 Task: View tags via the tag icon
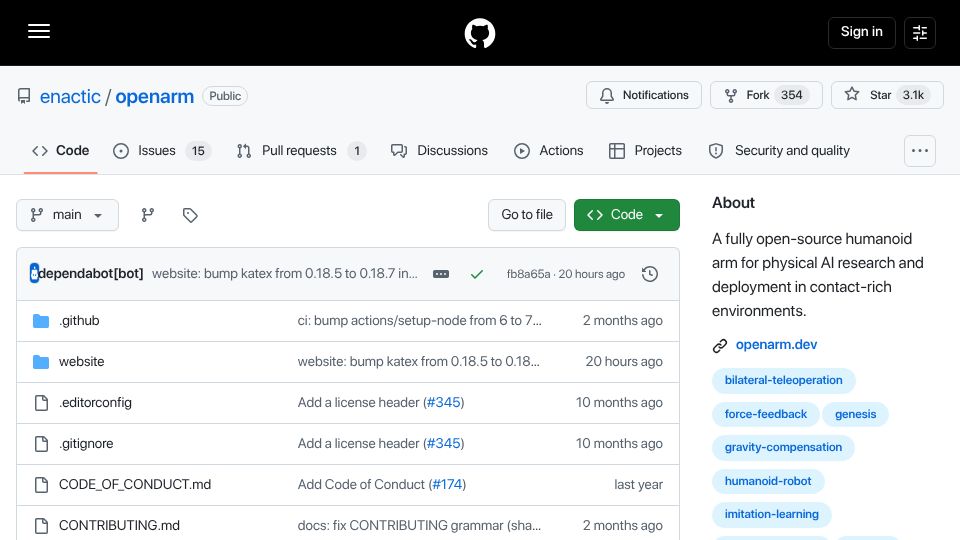[190, 215]
